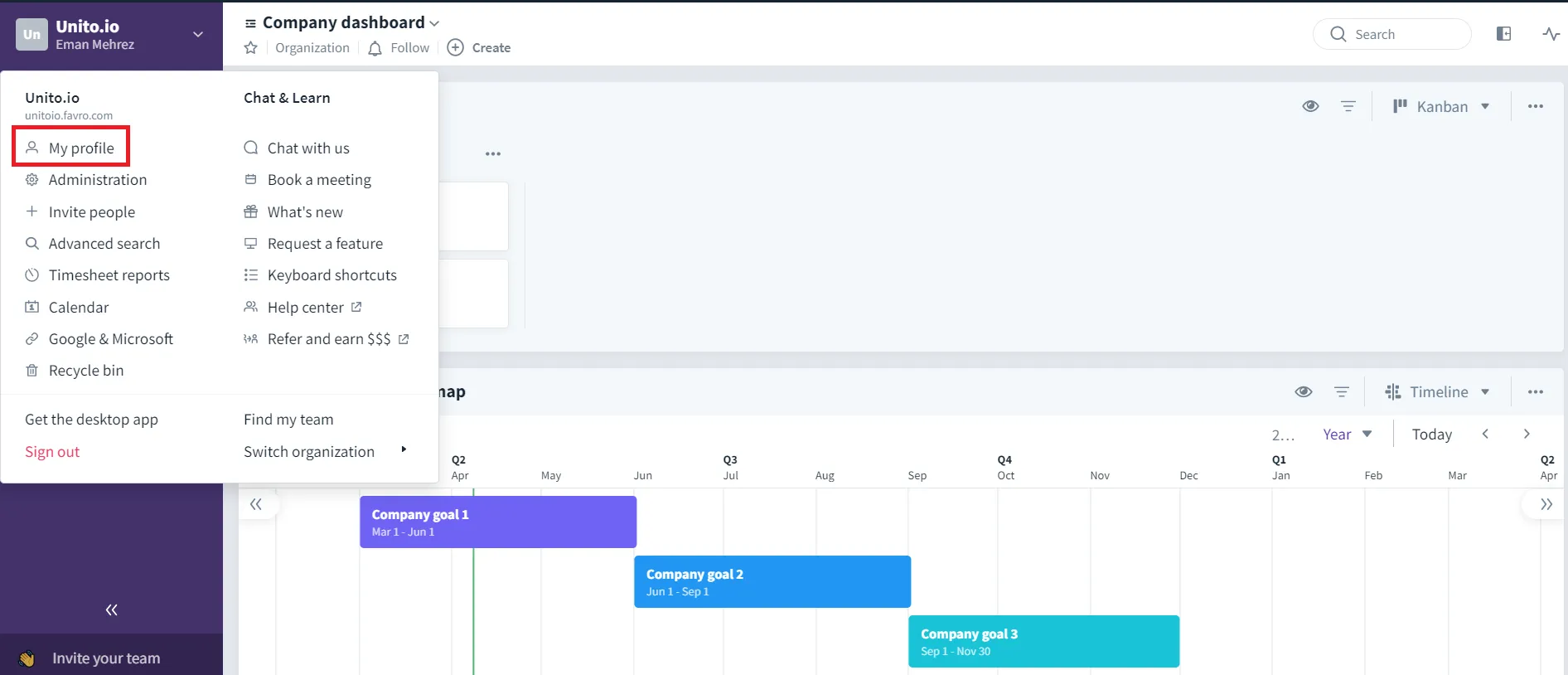Open filter for the Kanban widget
The width and height of the screenshot is (1568, 675).
pos(1348,106)
